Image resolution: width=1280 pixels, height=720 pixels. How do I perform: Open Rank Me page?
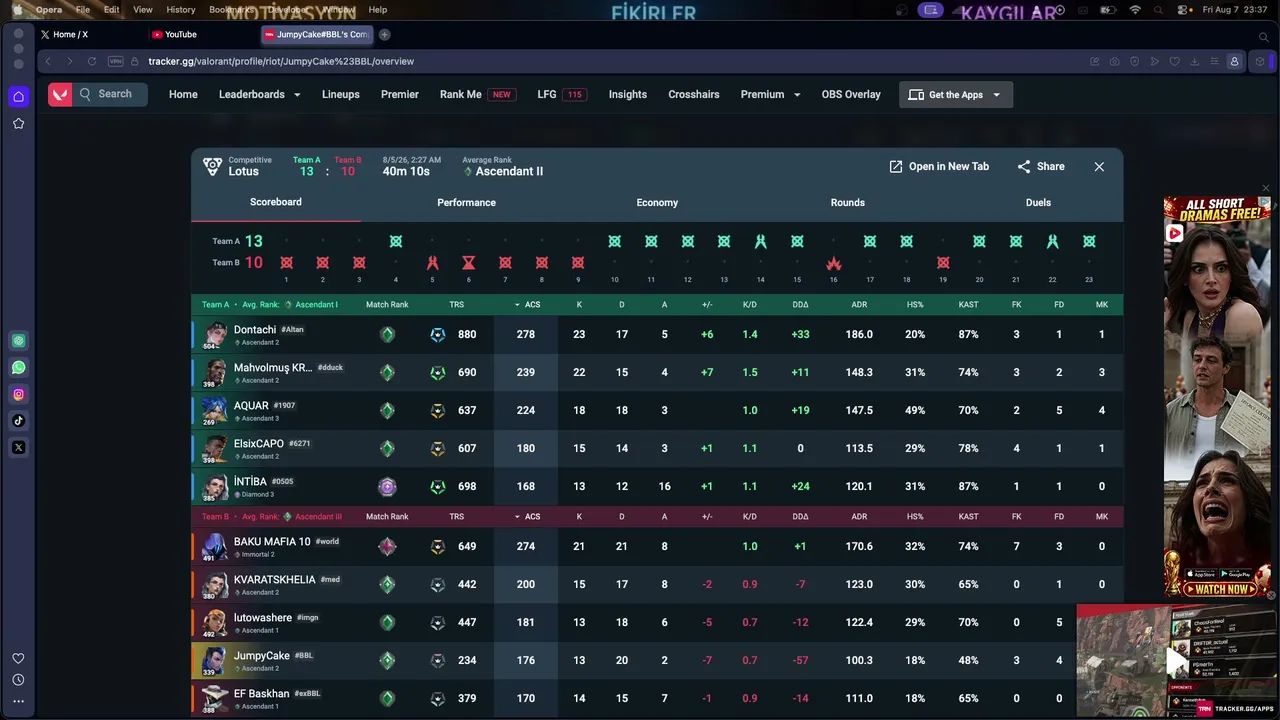(477, 94)
